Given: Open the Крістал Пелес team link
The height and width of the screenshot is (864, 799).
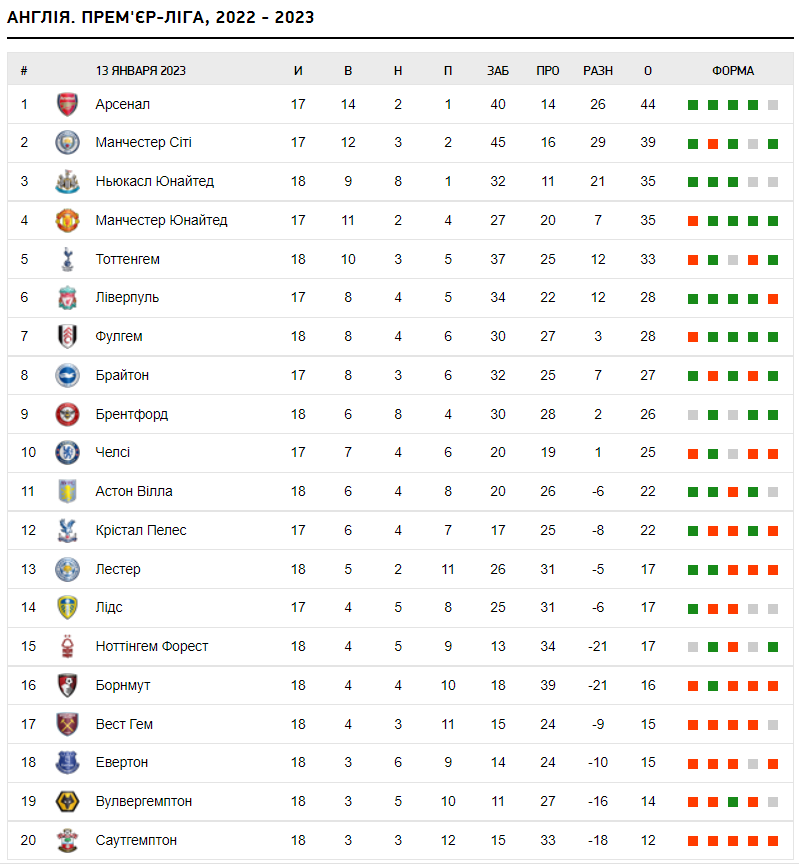Looking at the screenshot, I should 141,530.
